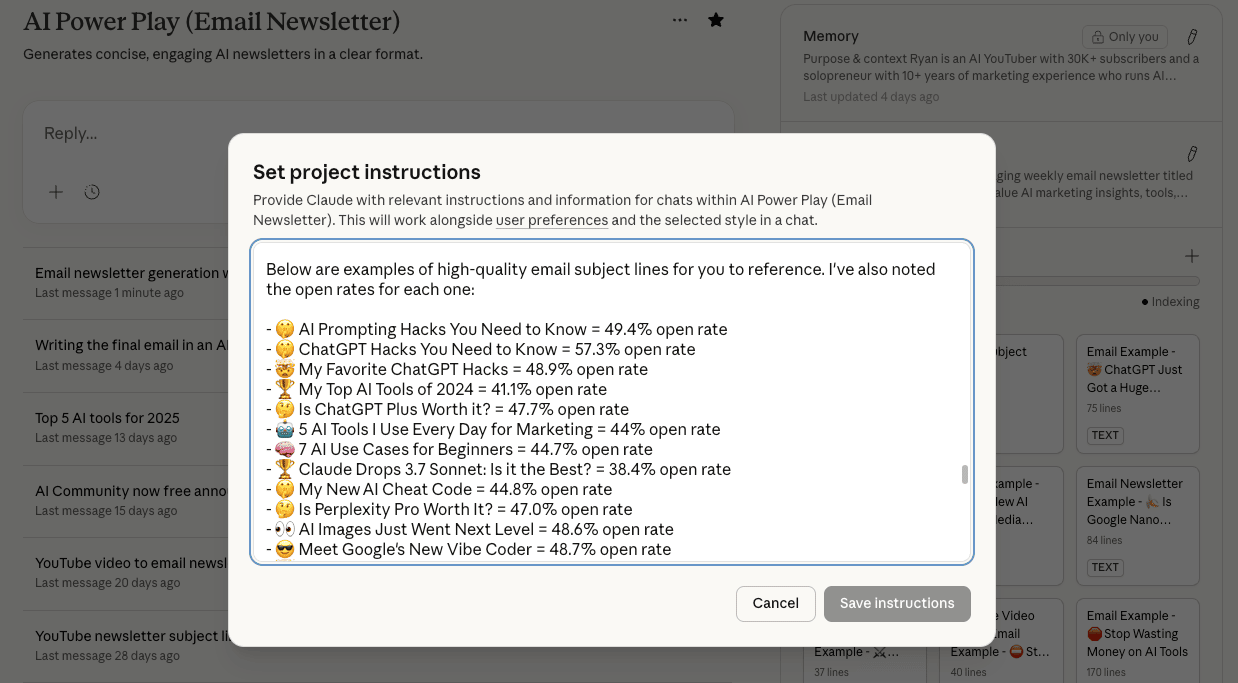
Task: Click the star favorite icon
Action: [x=716, y=20]
